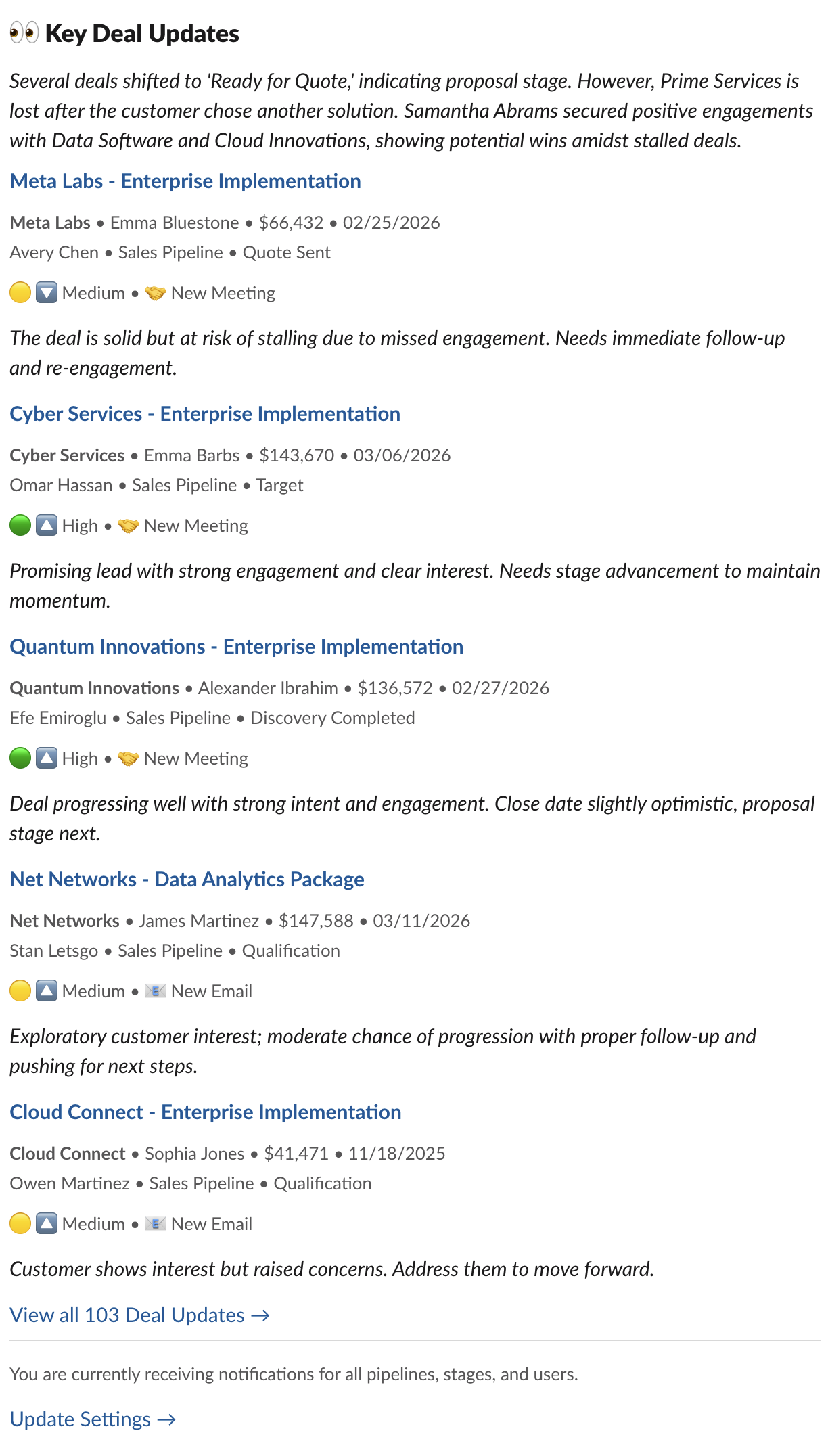Screen dimensions: 828x1456
Task: Click the down-arrow trend icon for Meta Labs
Action: pos(46,293)
